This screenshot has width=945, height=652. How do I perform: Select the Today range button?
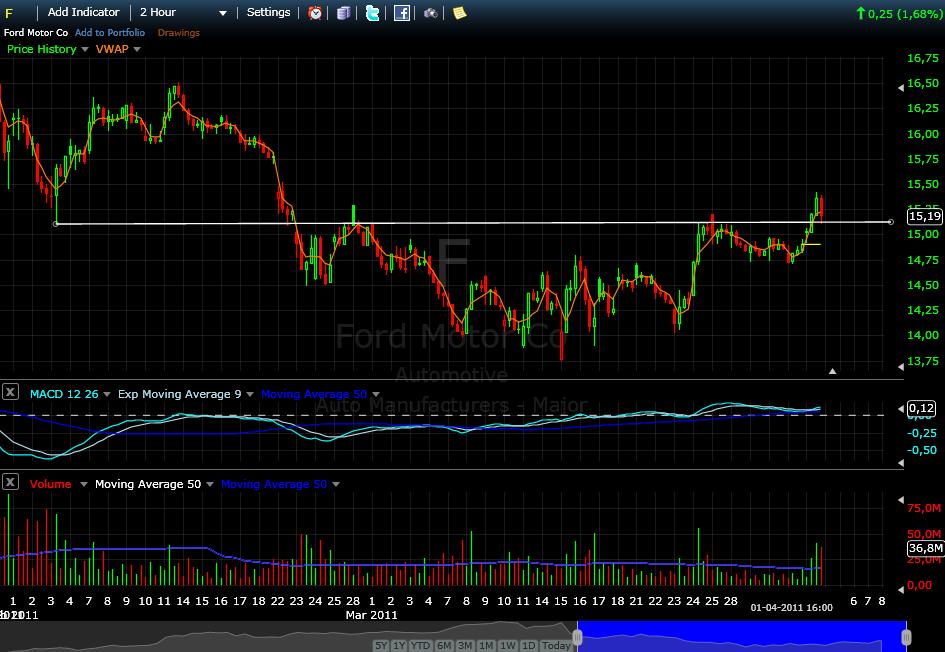click(556, 645)
